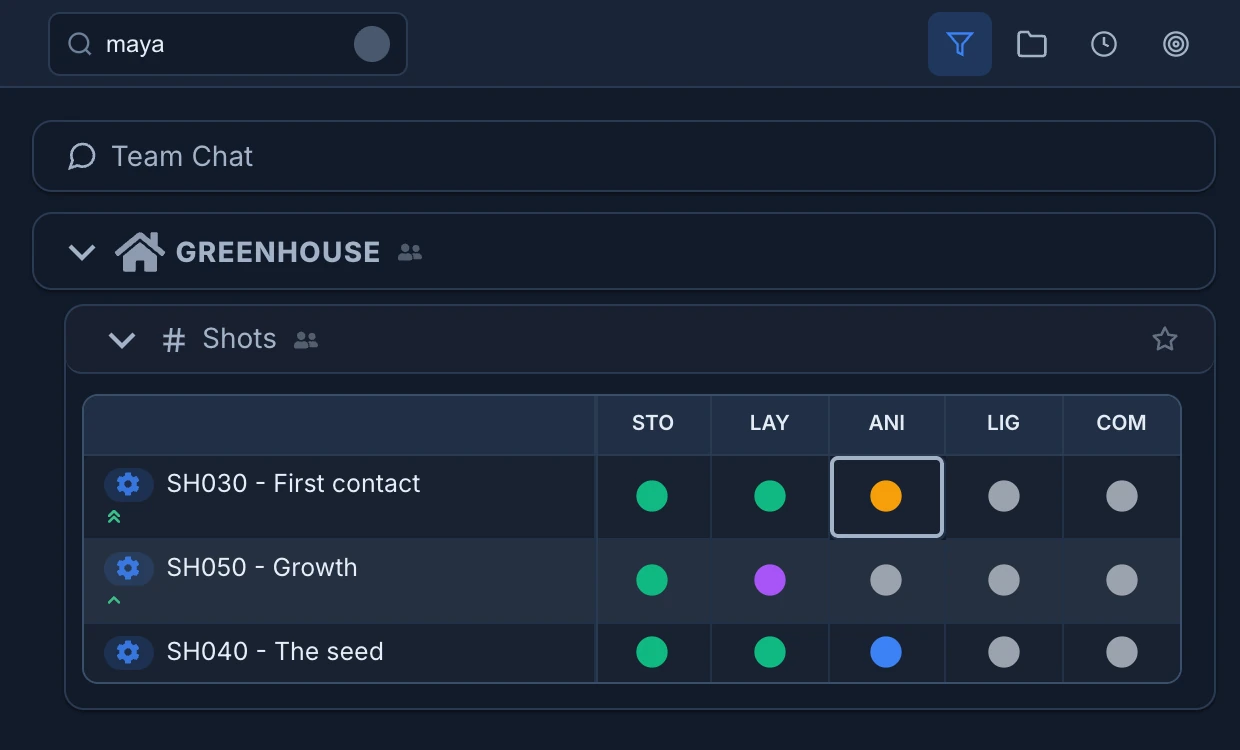Click the purple LAY status dot for SH050

(x=770, y=580)
